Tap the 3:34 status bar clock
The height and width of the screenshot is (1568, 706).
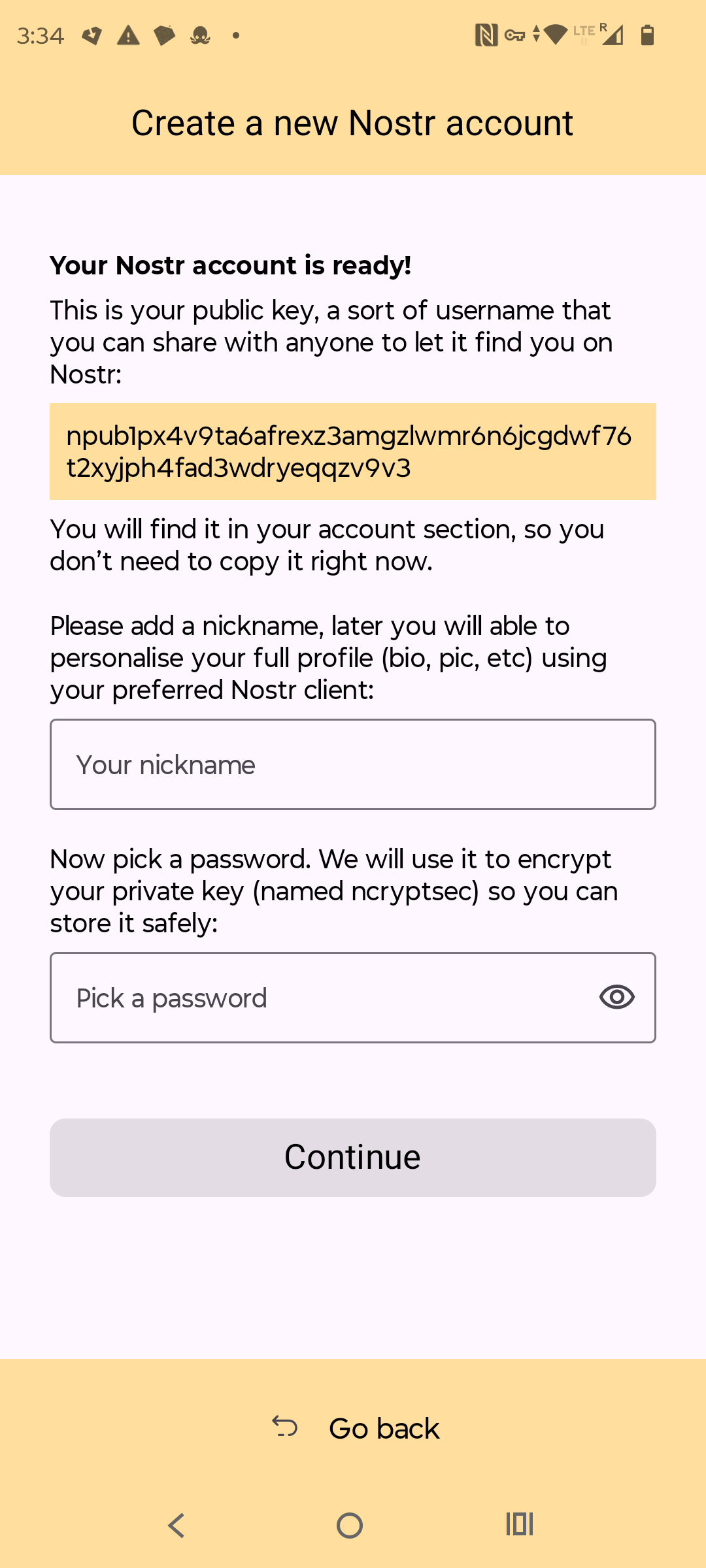[x=41, y=36]
